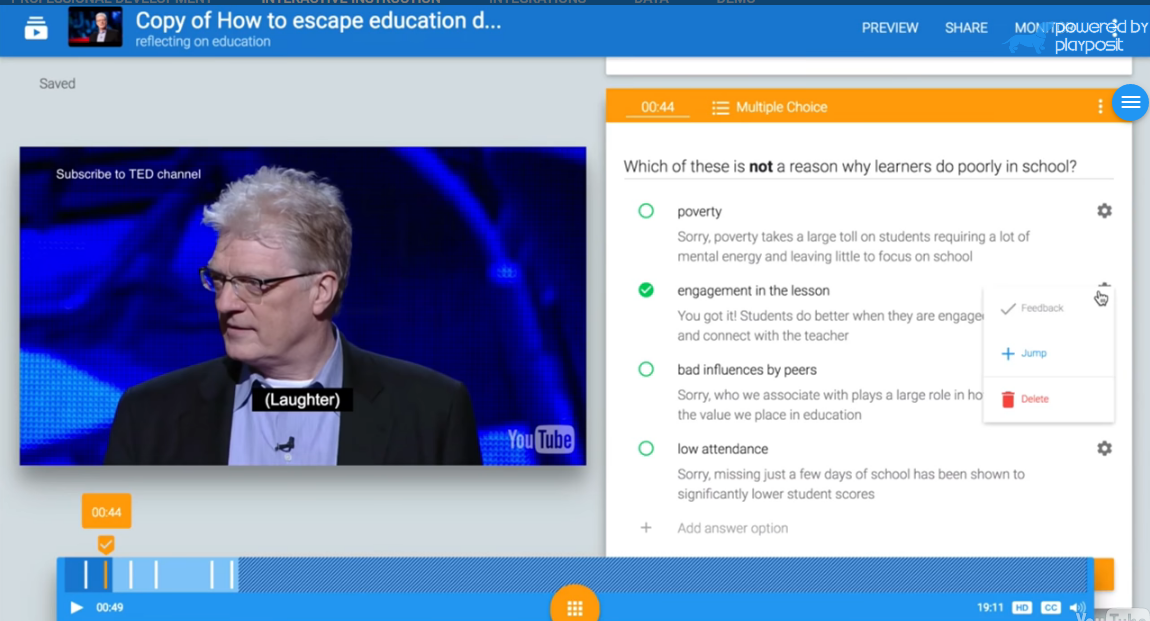
Task: Open three-dot options on Multiple Choice header
Action: [1100, 107]
